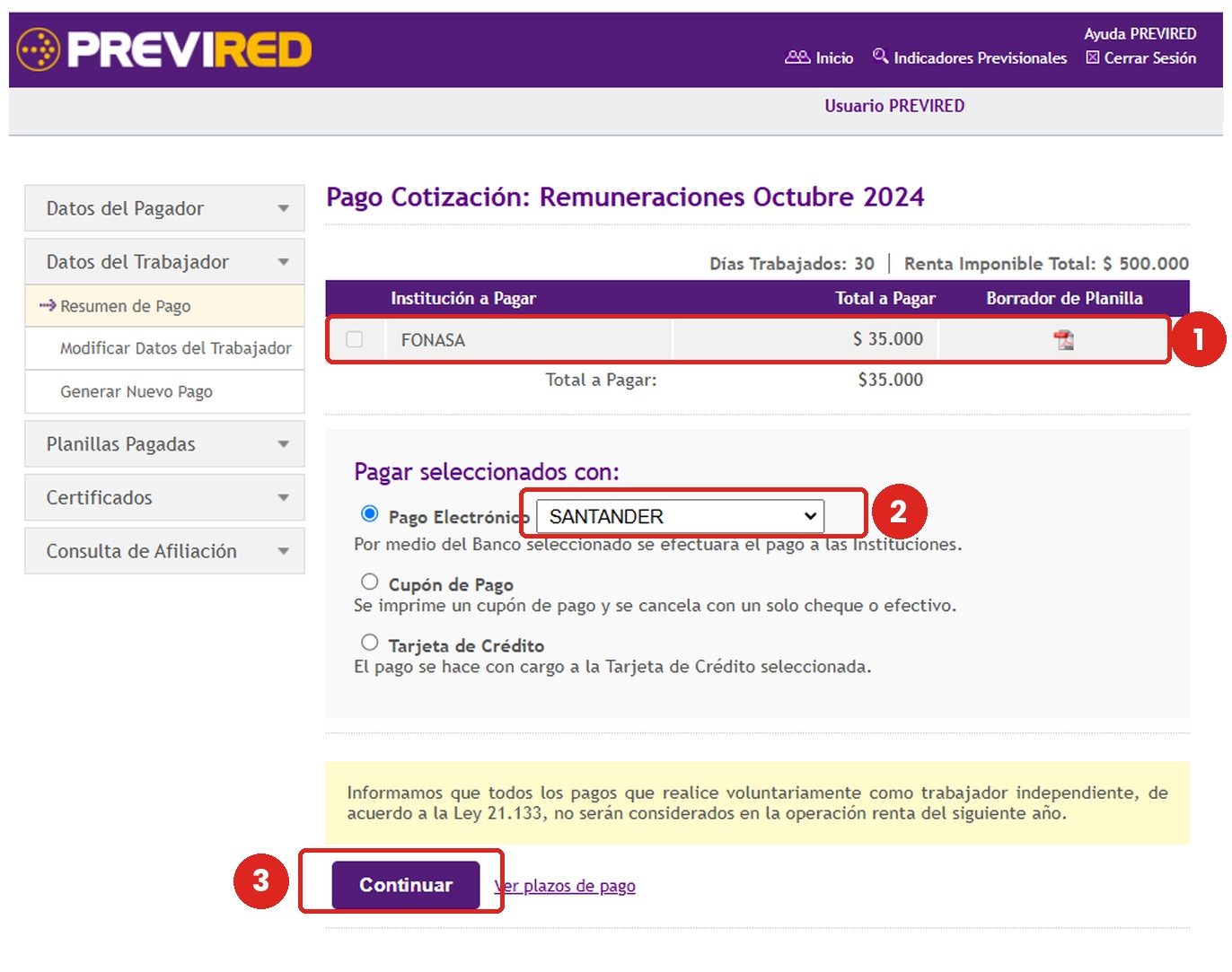Expand the Datos del Trabajador section

[164, 262]
